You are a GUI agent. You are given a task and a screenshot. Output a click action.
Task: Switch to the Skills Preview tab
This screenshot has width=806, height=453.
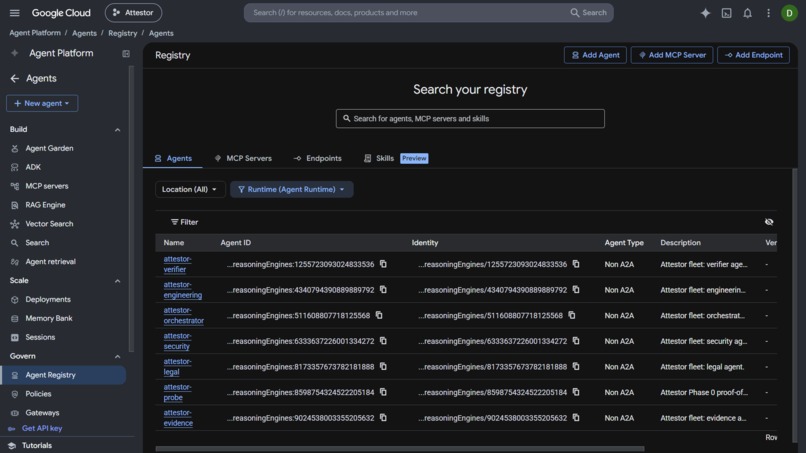[x=396, y=158]
